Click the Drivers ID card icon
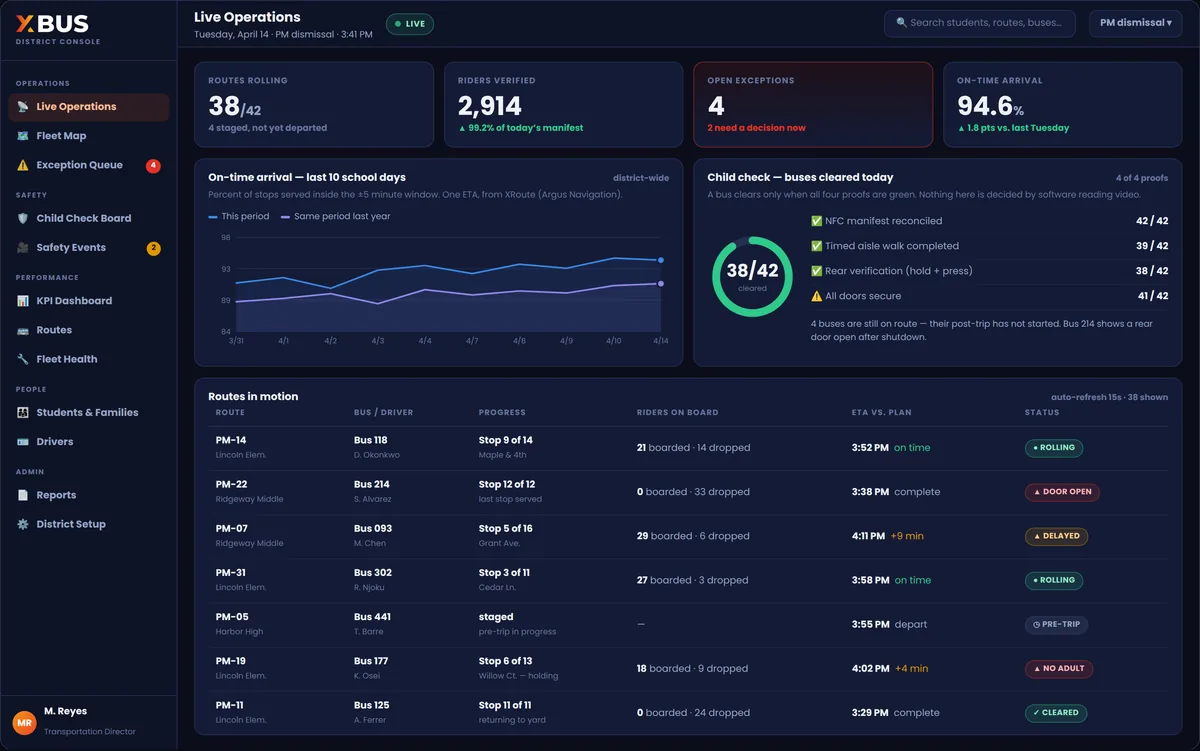 coord(23,441)
